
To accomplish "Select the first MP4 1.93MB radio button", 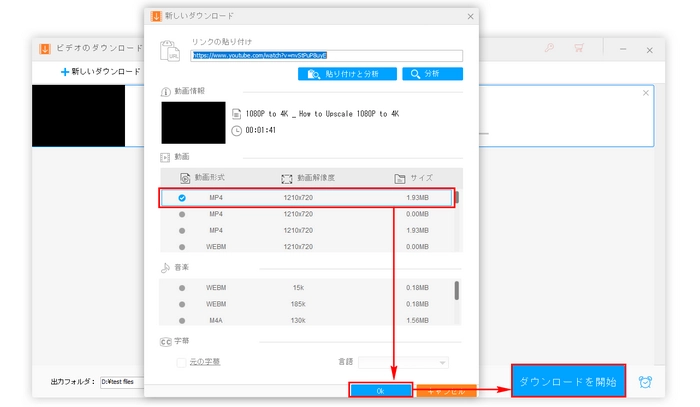I will (x=182, y=198).
